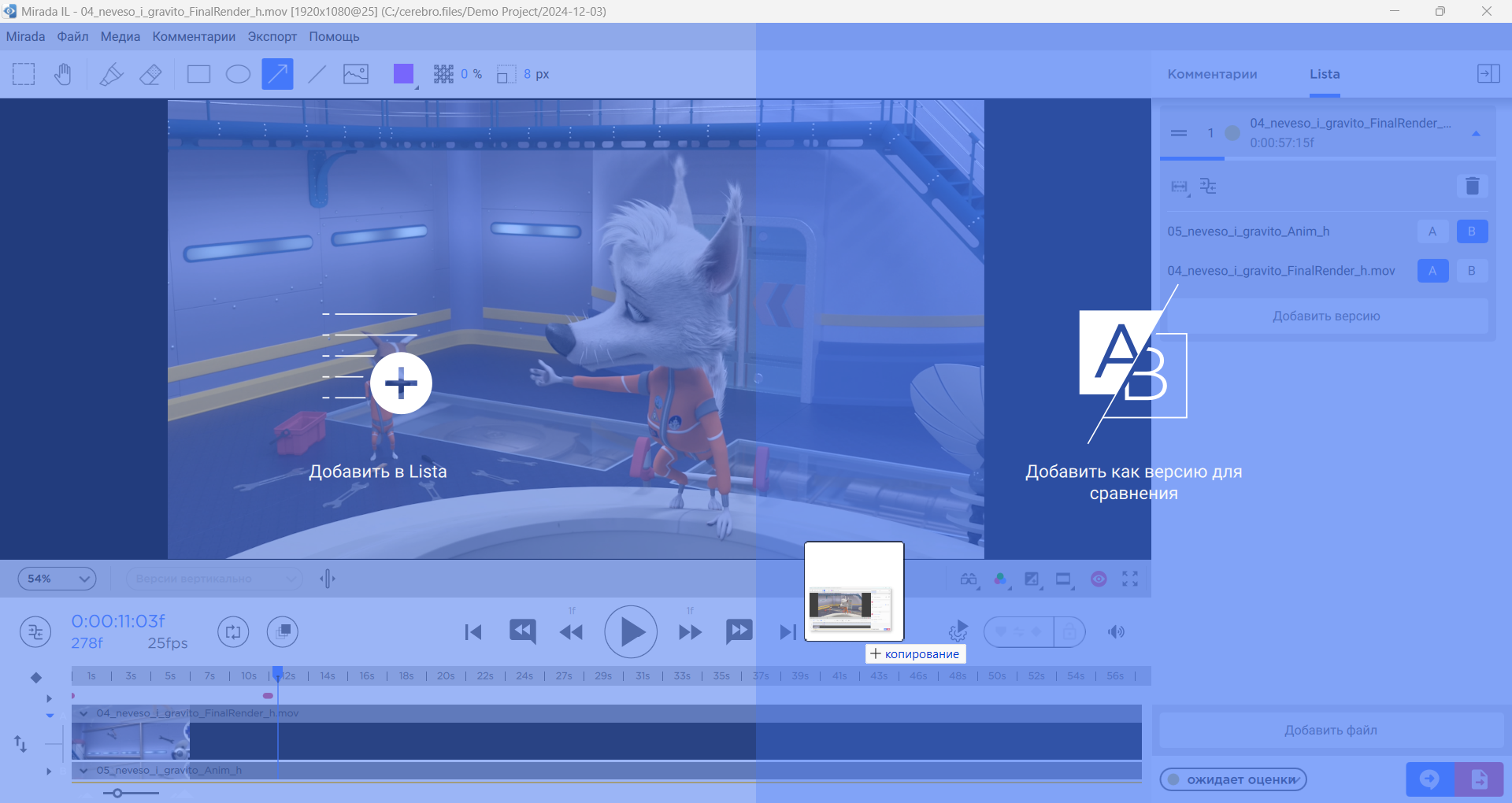Open the frame mask options
This screenshot has height=803, width=1512.
pyautogui.click(x=1064, y=579)
